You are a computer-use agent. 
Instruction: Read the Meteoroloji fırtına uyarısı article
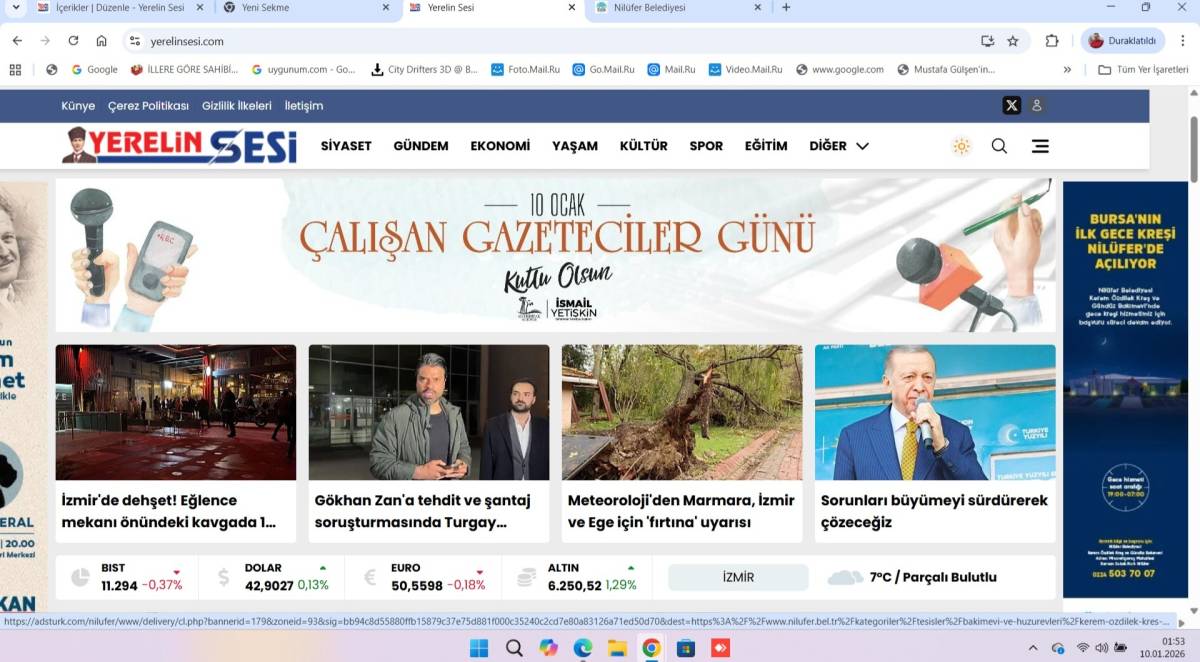681,510
